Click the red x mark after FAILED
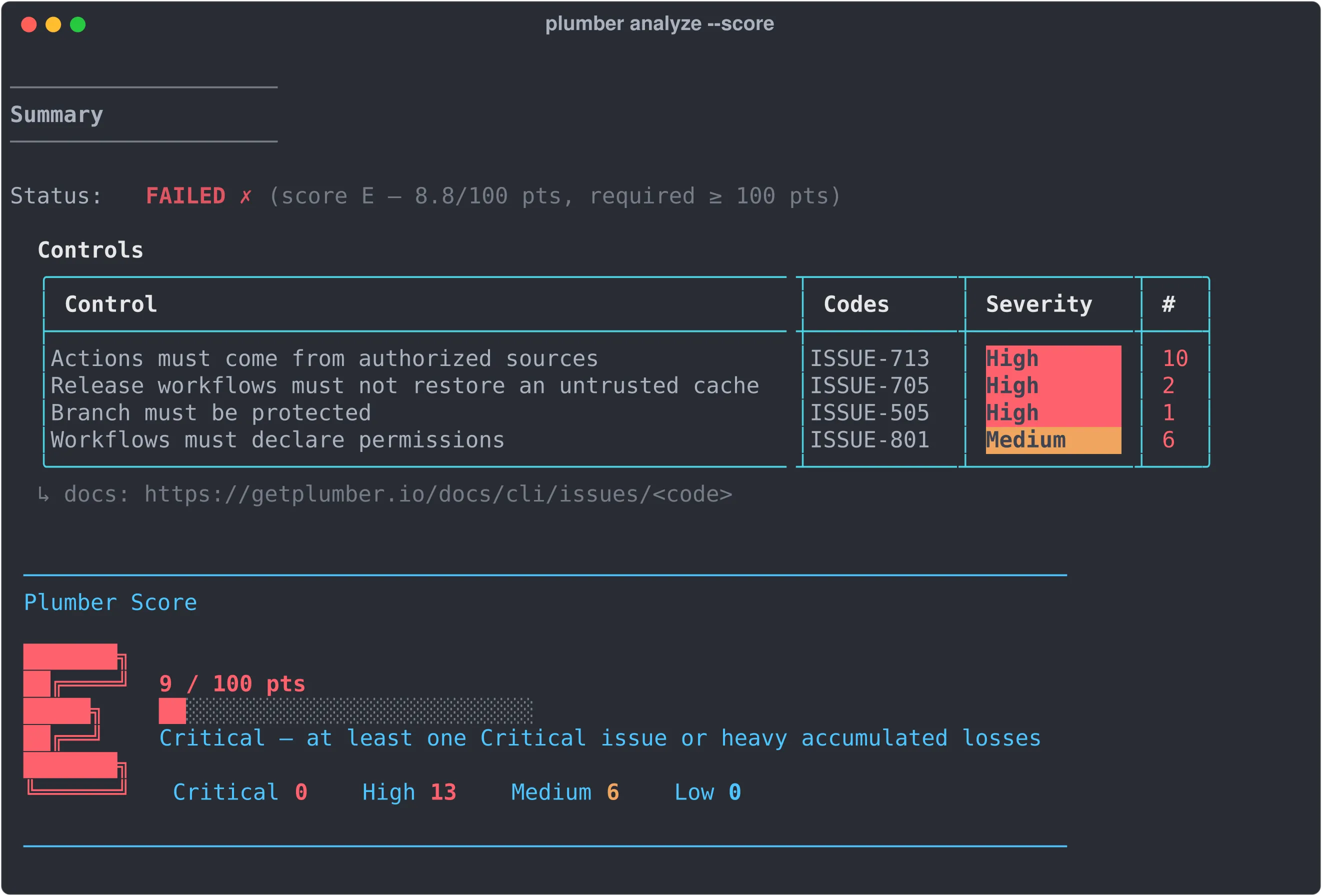This screenshot has width=1322, height=896. (x=245, y=196)
